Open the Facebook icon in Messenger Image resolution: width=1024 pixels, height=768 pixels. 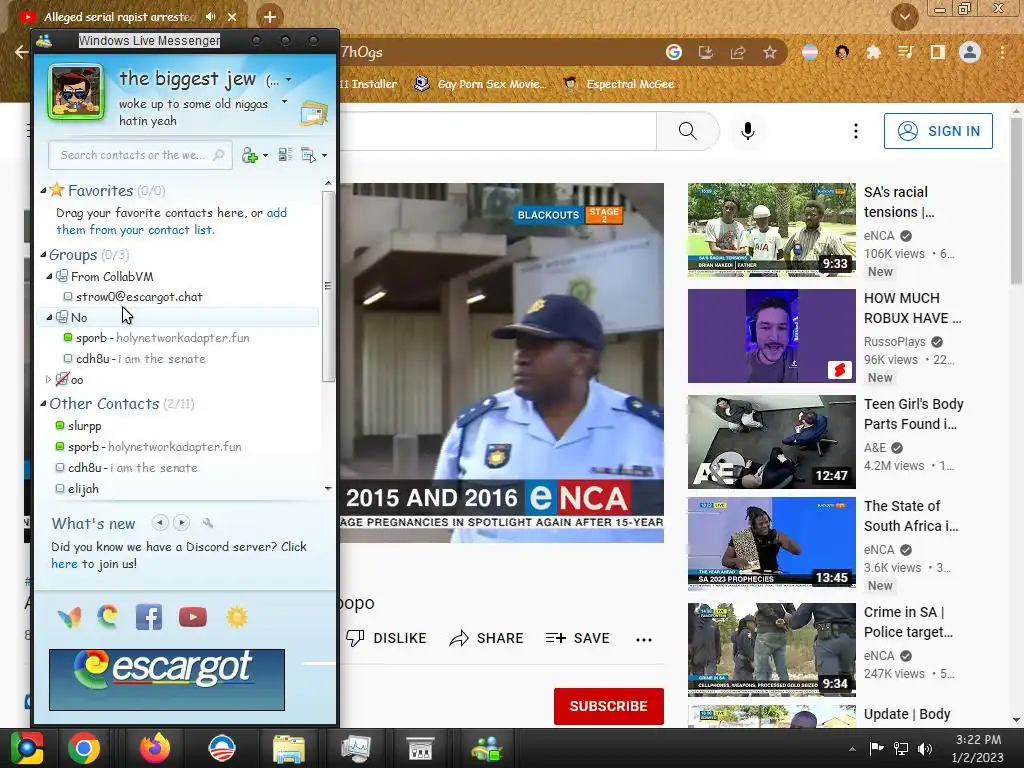click(x=149, y=617)
